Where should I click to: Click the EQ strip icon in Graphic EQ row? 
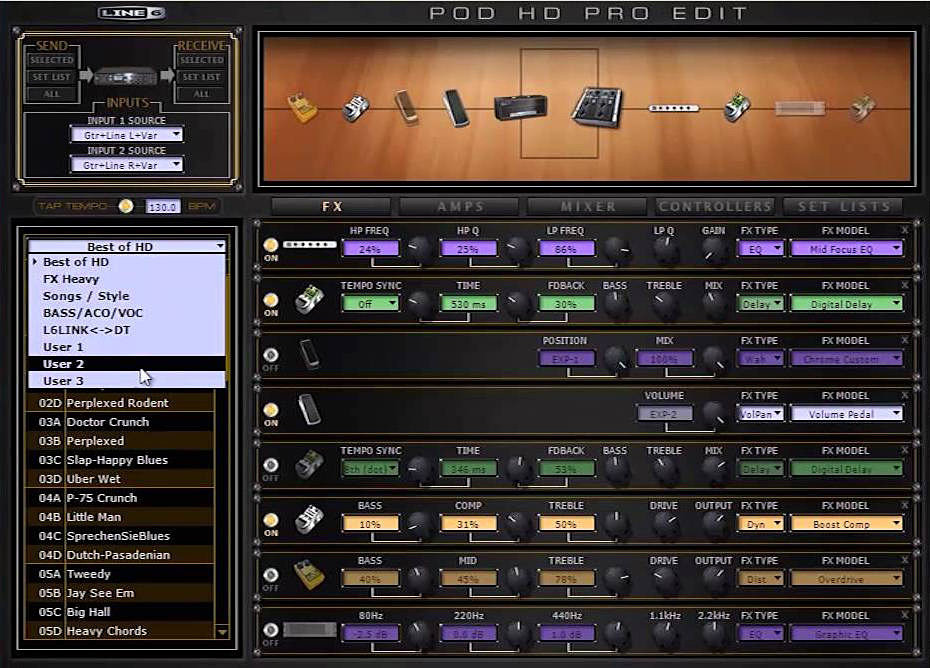tap(310, 629)
